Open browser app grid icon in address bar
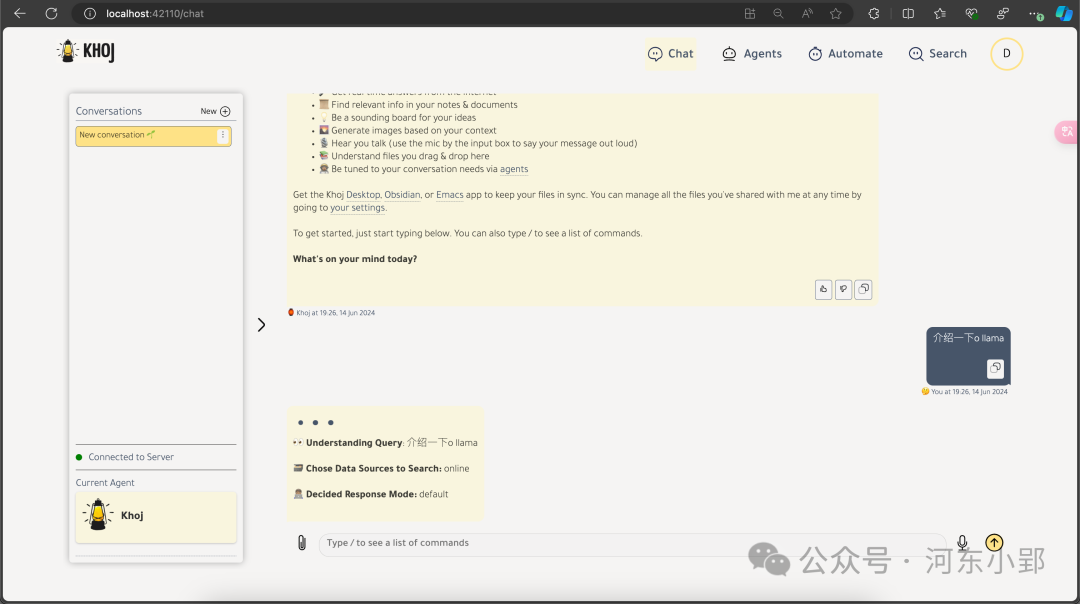The height and width of the screenshot is (604, 1080). (749, 14)
